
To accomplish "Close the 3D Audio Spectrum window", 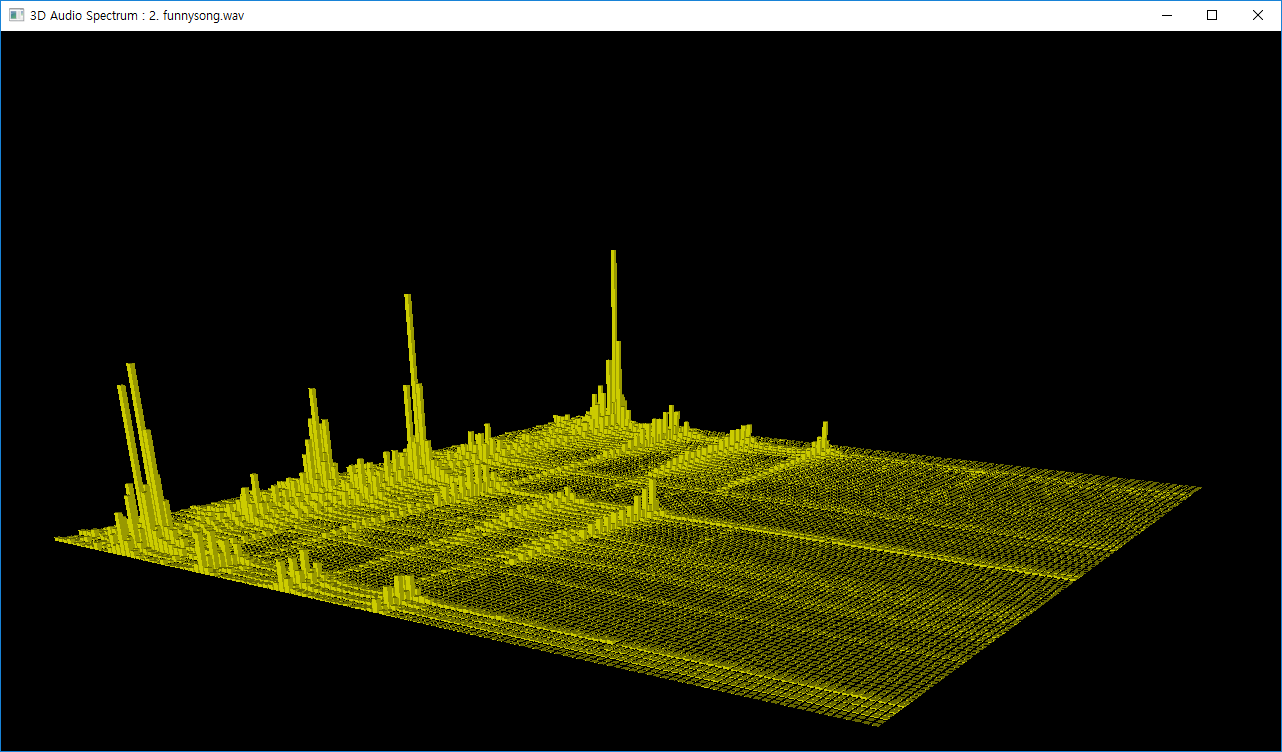I will tap(1258, 15).
